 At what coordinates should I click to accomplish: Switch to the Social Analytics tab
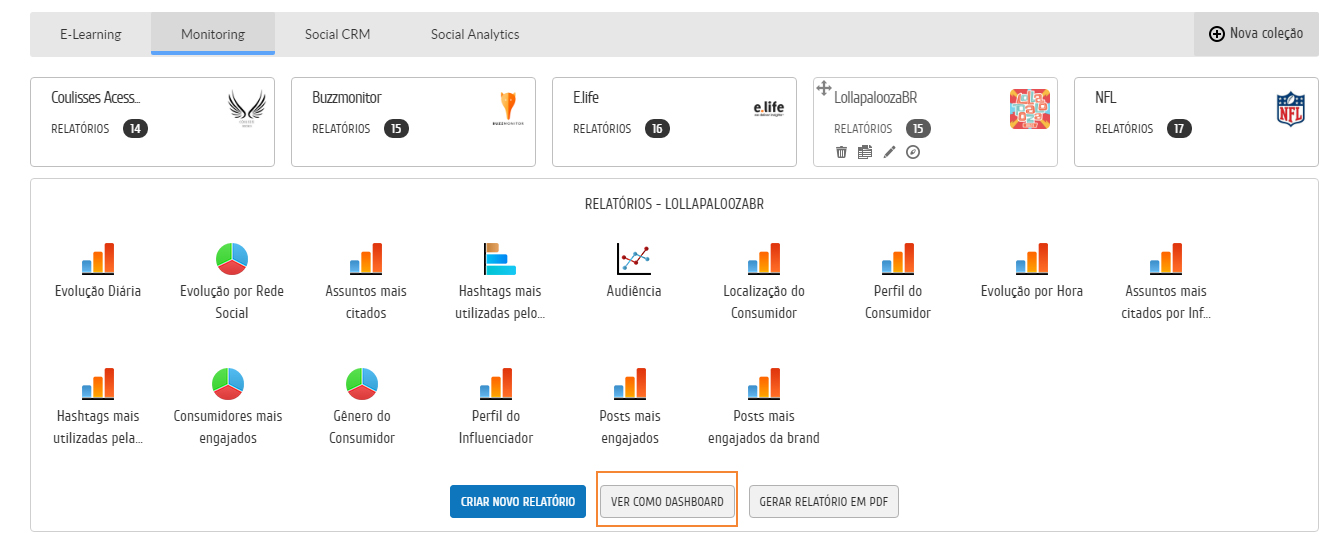tap(475, 34)
